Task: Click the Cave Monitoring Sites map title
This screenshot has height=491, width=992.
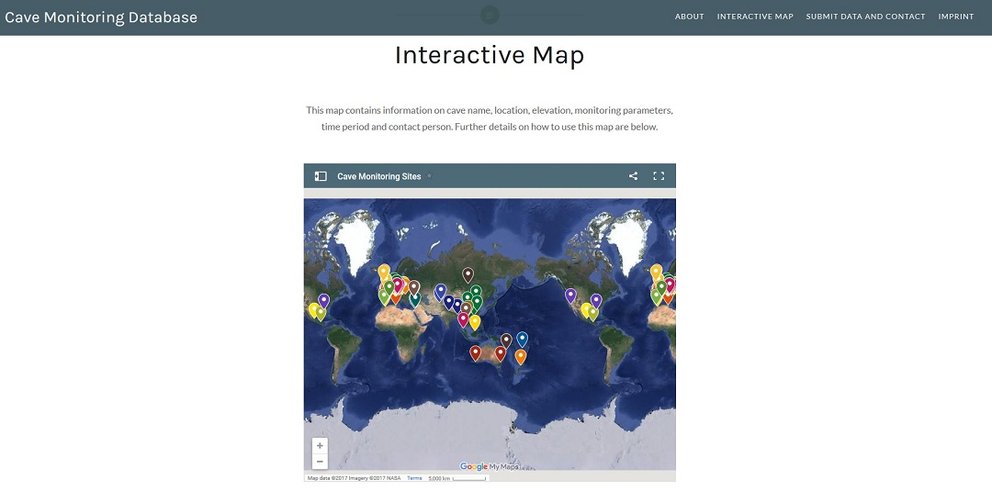Action: 379,177
